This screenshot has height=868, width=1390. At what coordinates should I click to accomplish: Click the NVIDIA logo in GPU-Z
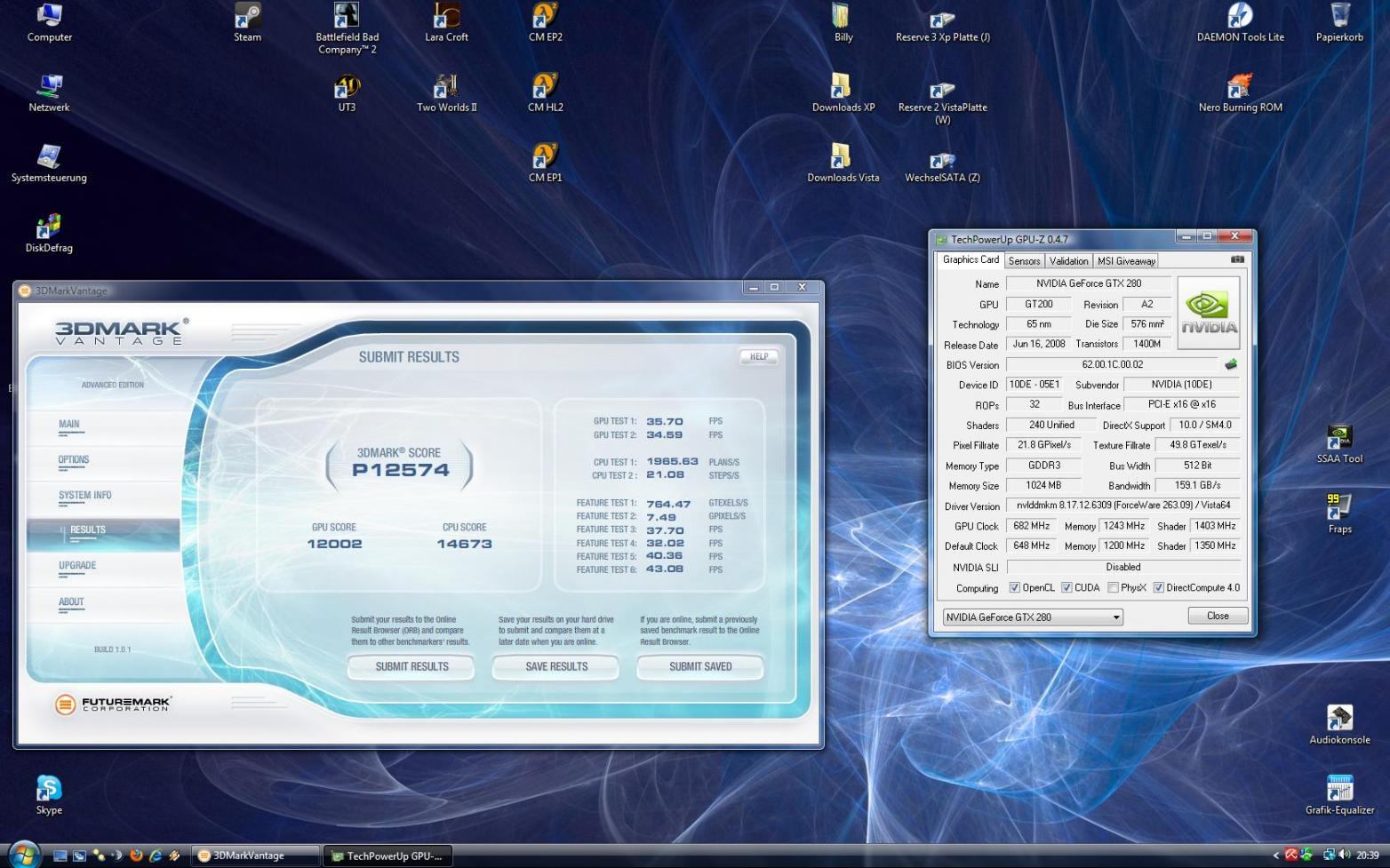[x=1208, y=313]
